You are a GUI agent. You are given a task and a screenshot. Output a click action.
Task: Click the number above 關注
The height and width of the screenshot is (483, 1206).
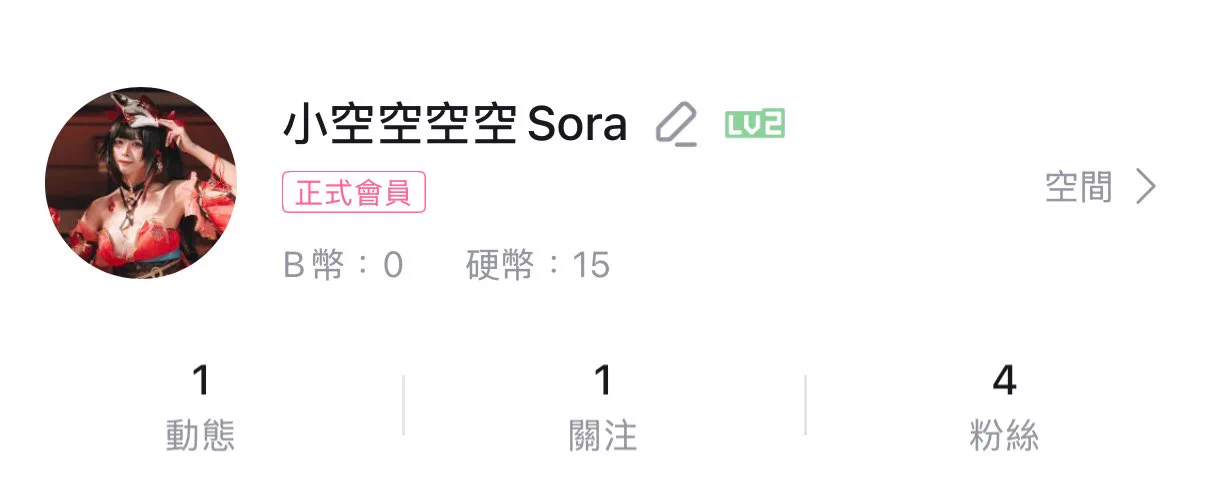click(602, 380)
